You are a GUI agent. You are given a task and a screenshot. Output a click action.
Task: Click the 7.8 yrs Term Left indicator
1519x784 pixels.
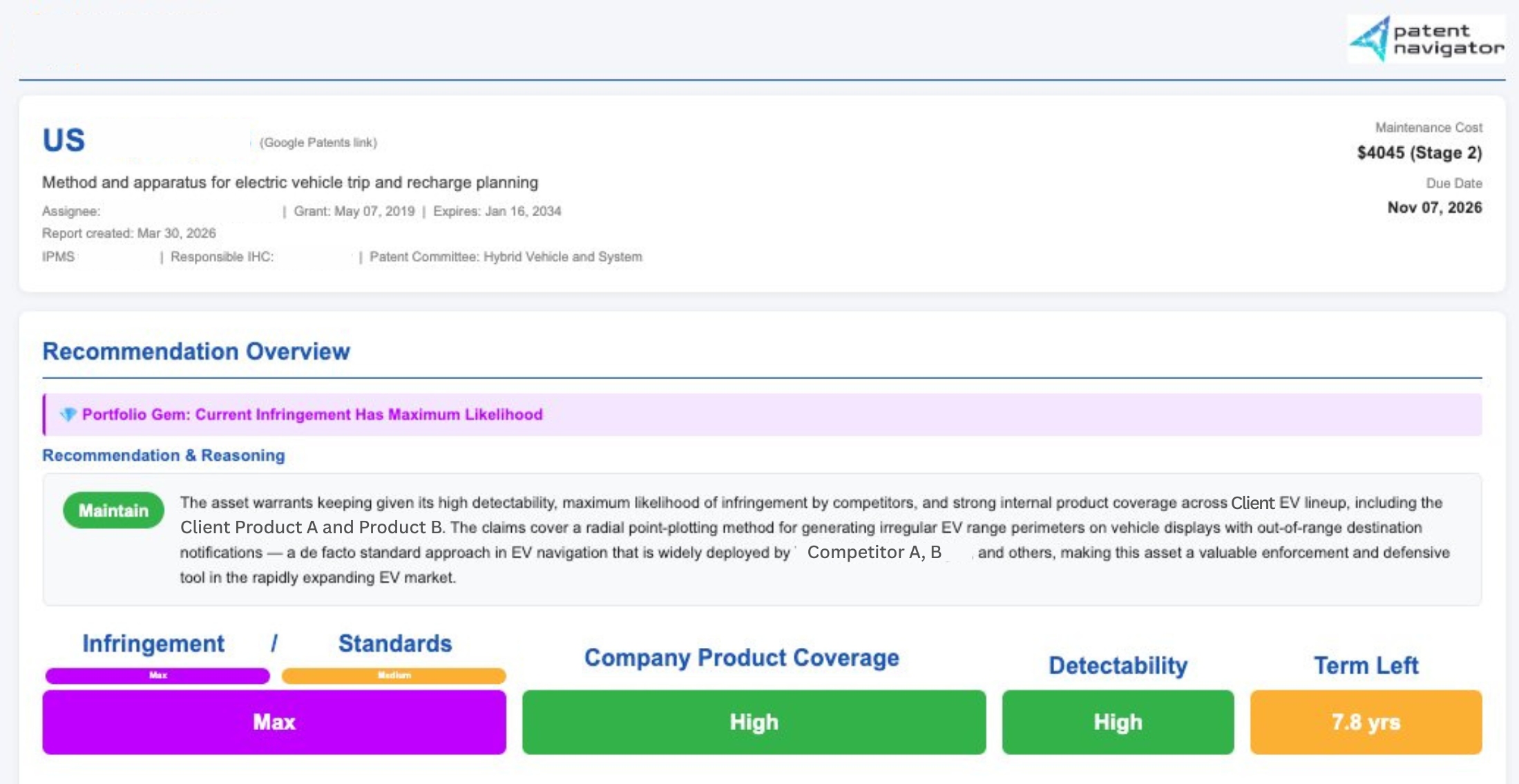[1366, 722]
